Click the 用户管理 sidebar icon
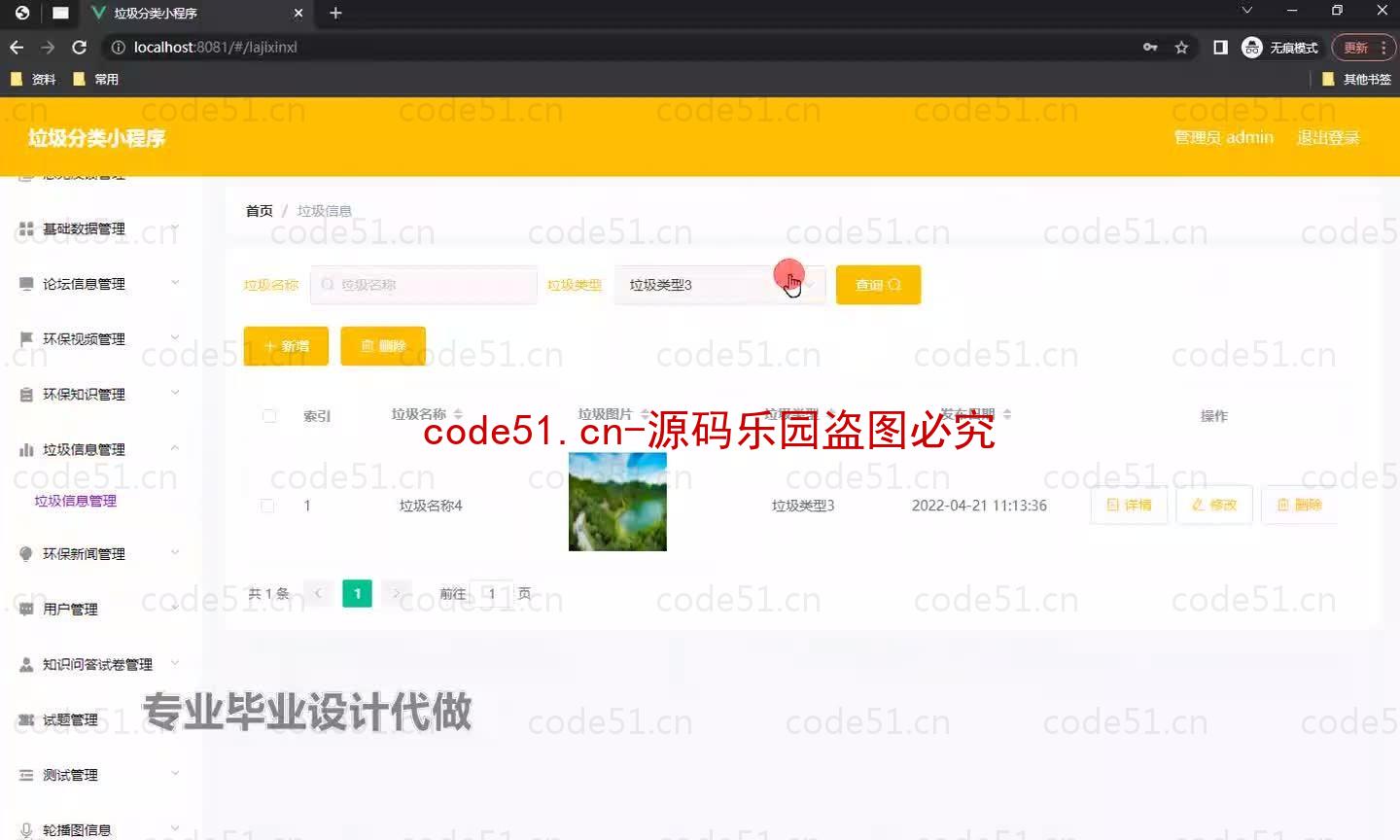 (x=26, y=609)
